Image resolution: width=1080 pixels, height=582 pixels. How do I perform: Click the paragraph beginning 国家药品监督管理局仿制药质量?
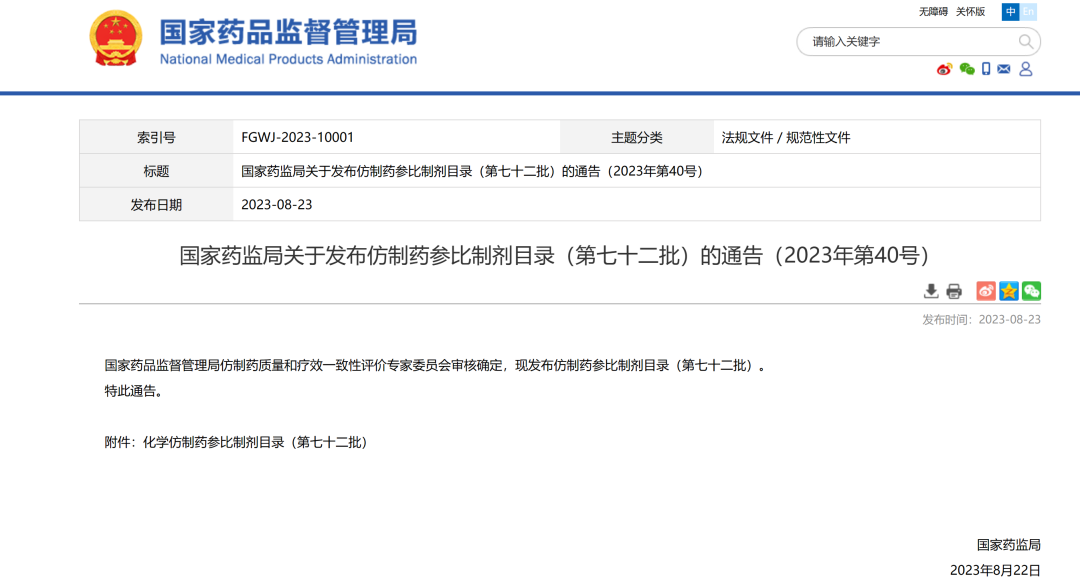(x=435, y=366)
